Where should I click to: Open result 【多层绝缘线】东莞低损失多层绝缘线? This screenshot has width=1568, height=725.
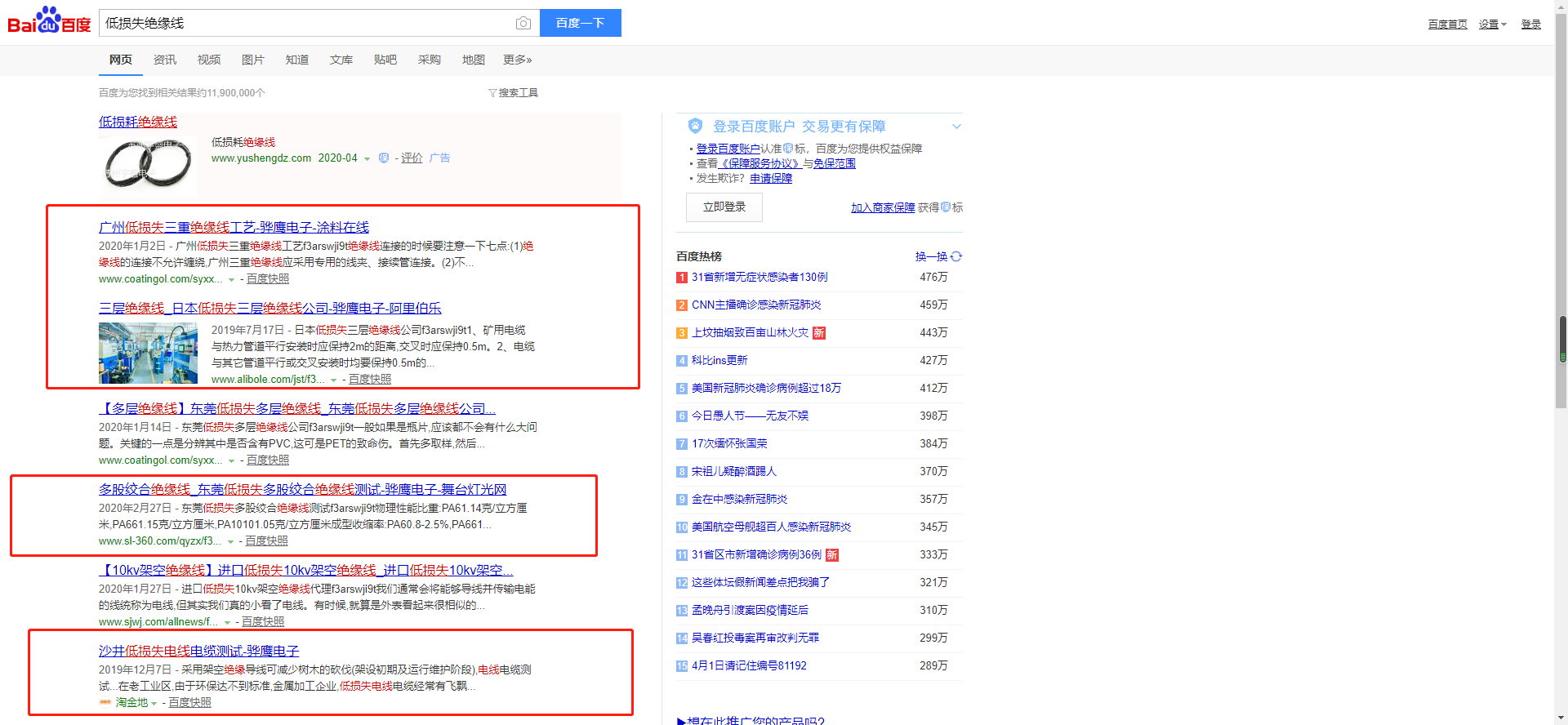297,408
